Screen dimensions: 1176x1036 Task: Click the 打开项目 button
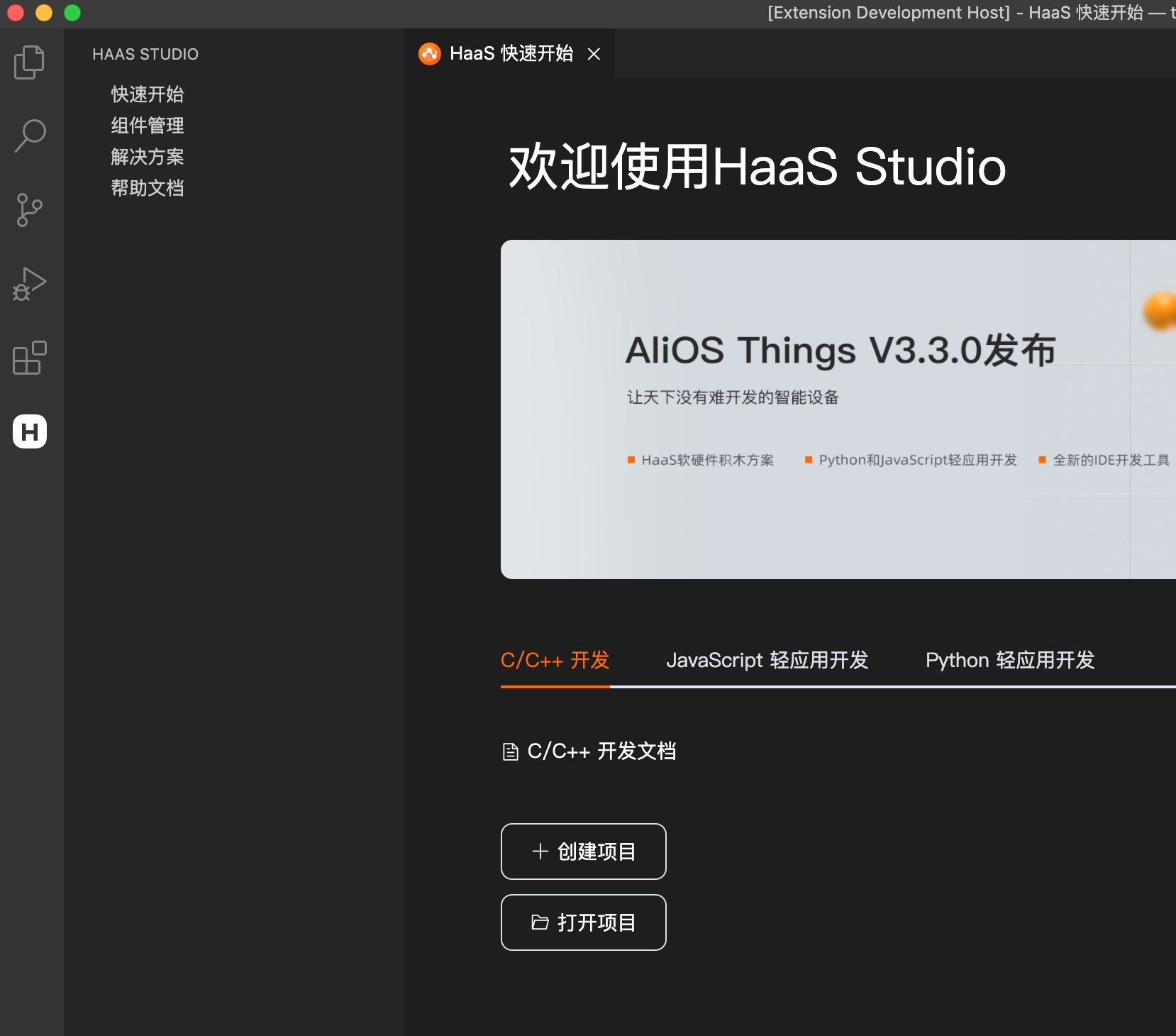tap(583, 922)
